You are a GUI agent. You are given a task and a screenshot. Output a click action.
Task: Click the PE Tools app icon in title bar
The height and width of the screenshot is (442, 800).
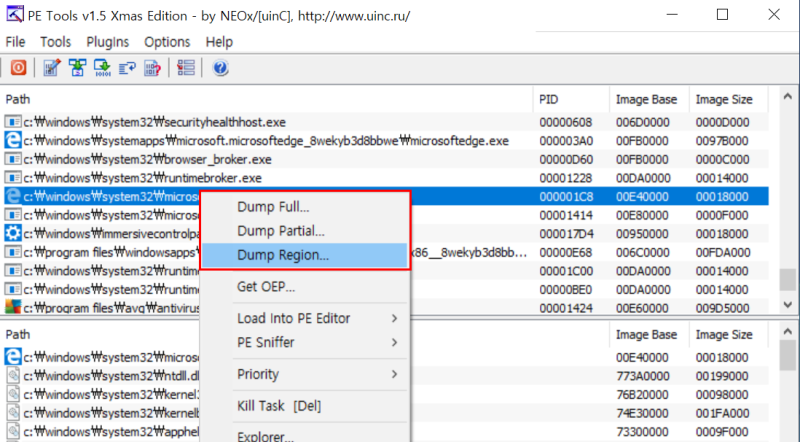[x=14, y=14]
